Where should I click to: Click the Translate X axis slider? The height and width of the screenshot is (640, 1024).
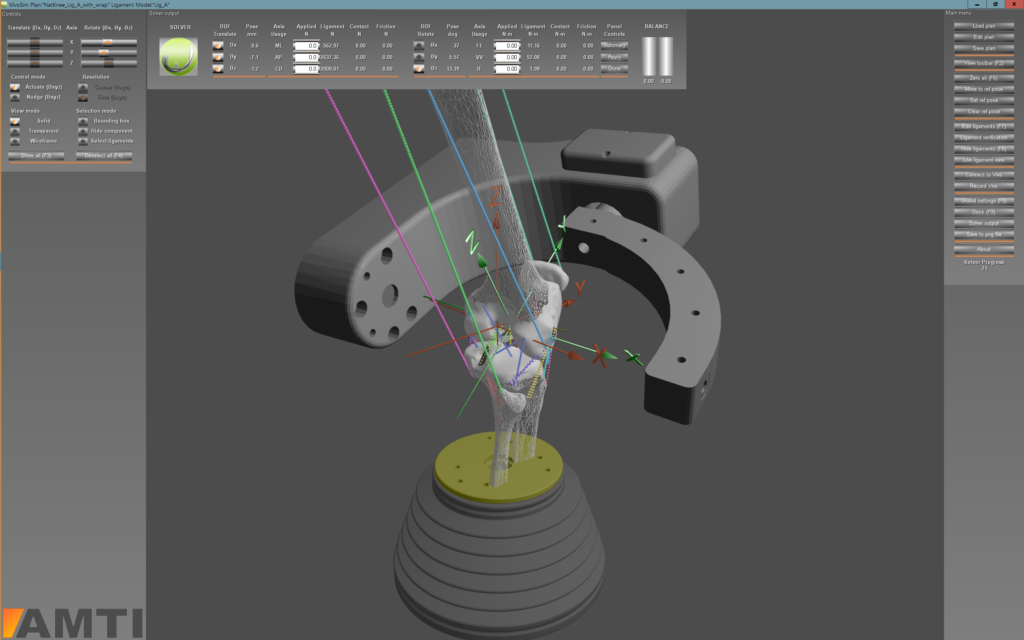34,41
